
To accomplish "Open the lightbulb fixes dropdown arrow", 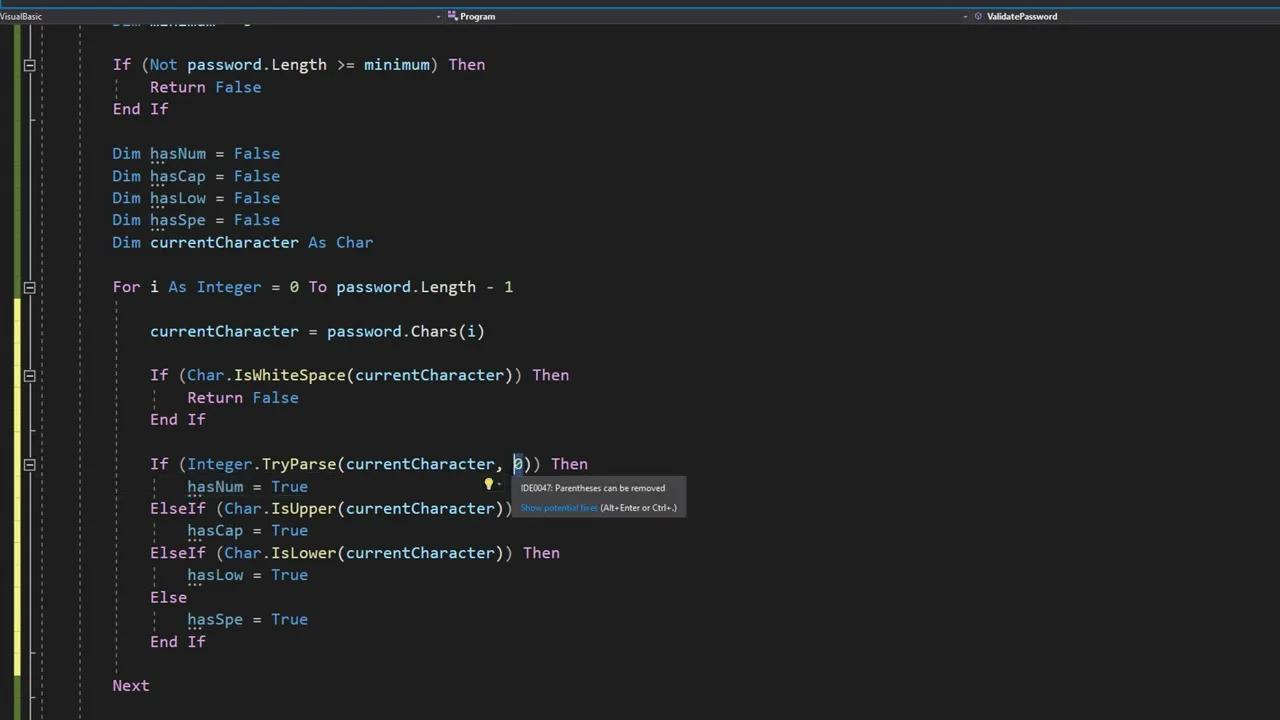I will coord(500,485).
